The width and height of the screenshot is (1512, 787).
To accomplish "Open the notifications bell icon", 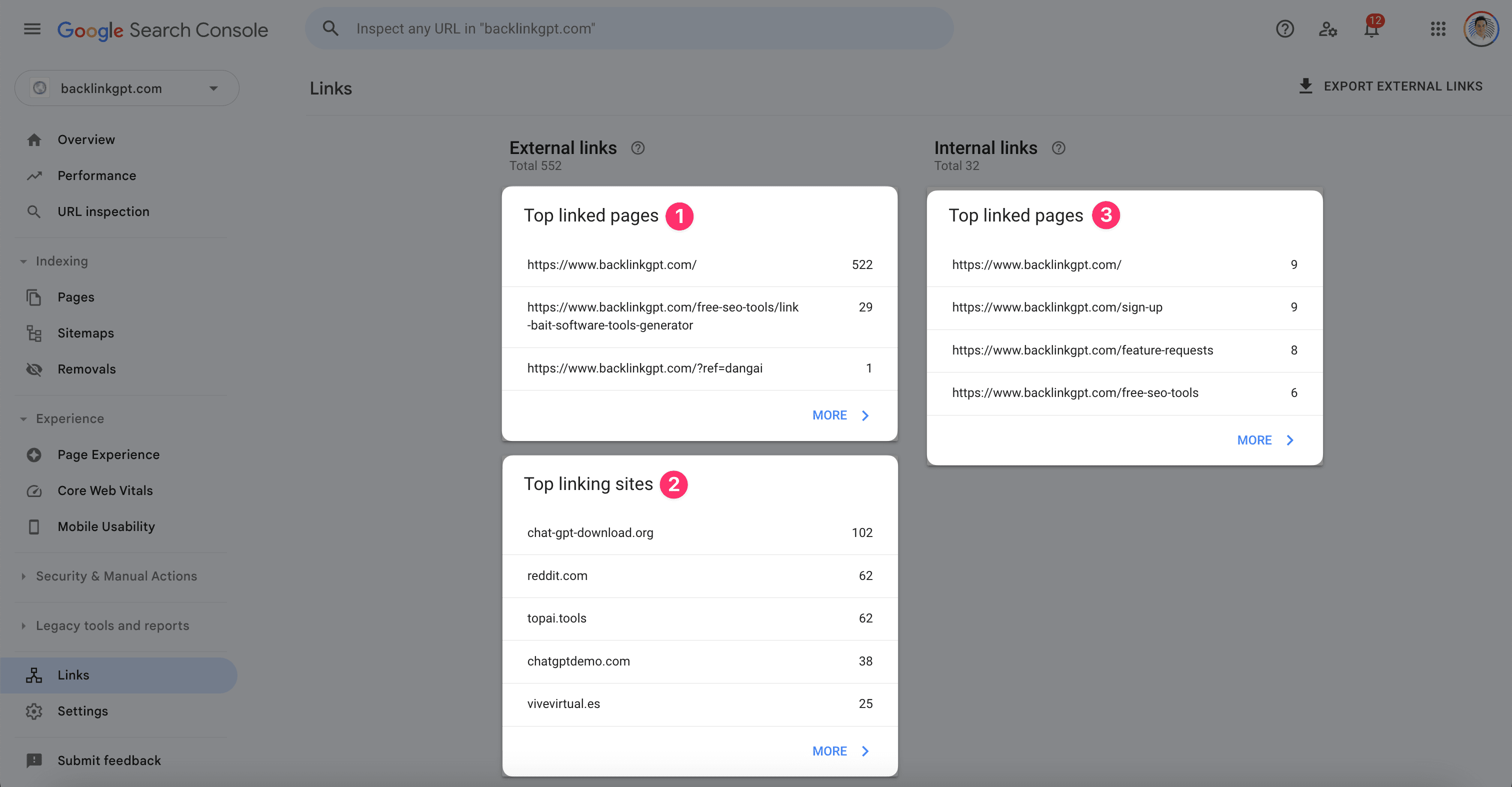I will 1371,29.
